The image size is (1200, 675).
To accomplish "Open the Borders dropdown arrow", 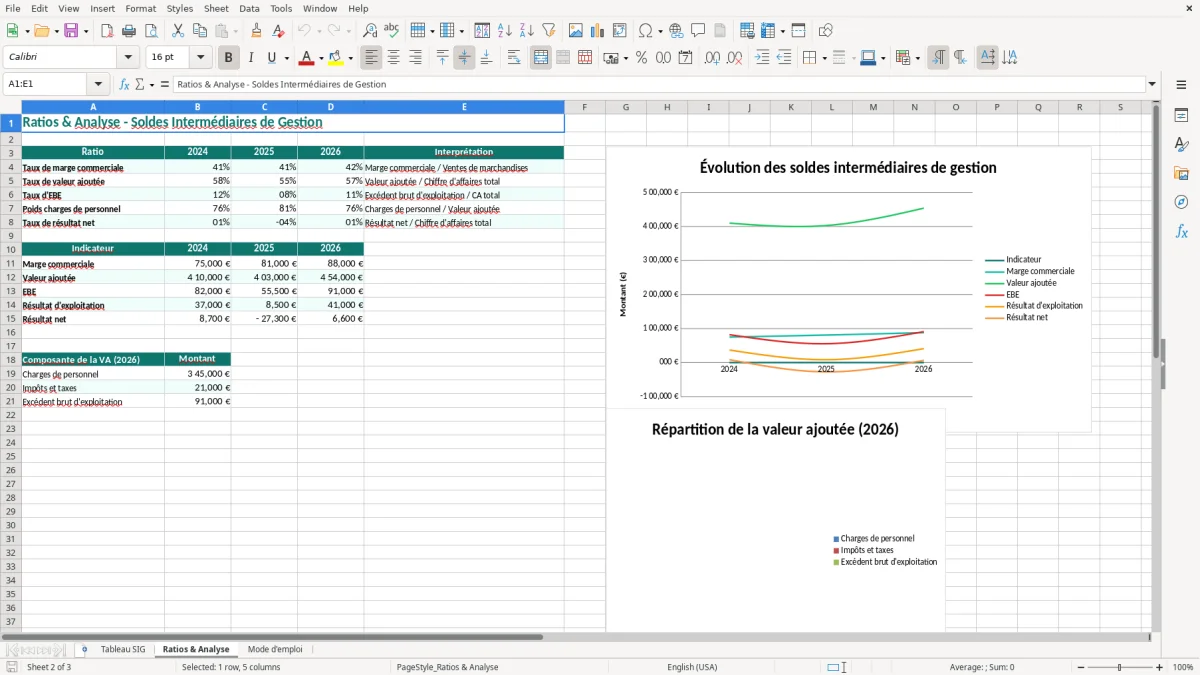I will pyautogui.click(x=824, y=58).
